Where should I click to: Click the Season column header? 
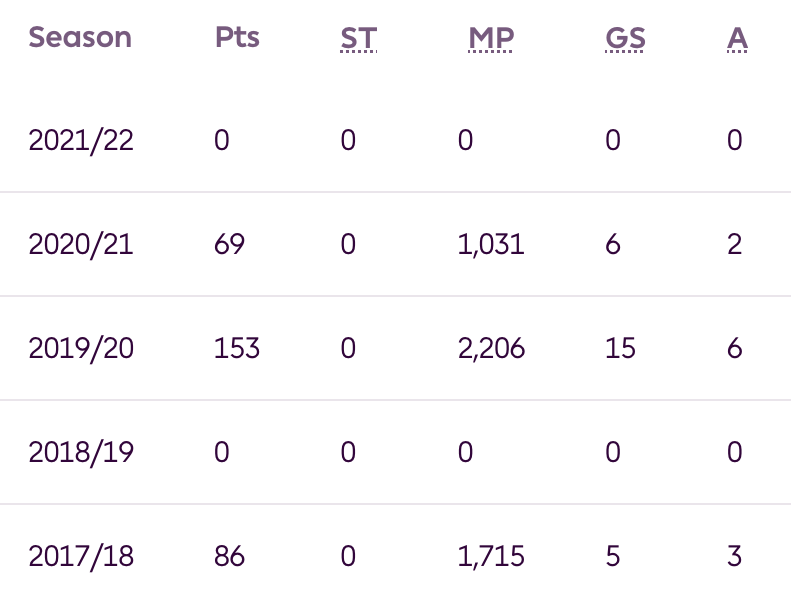[80, 38]
